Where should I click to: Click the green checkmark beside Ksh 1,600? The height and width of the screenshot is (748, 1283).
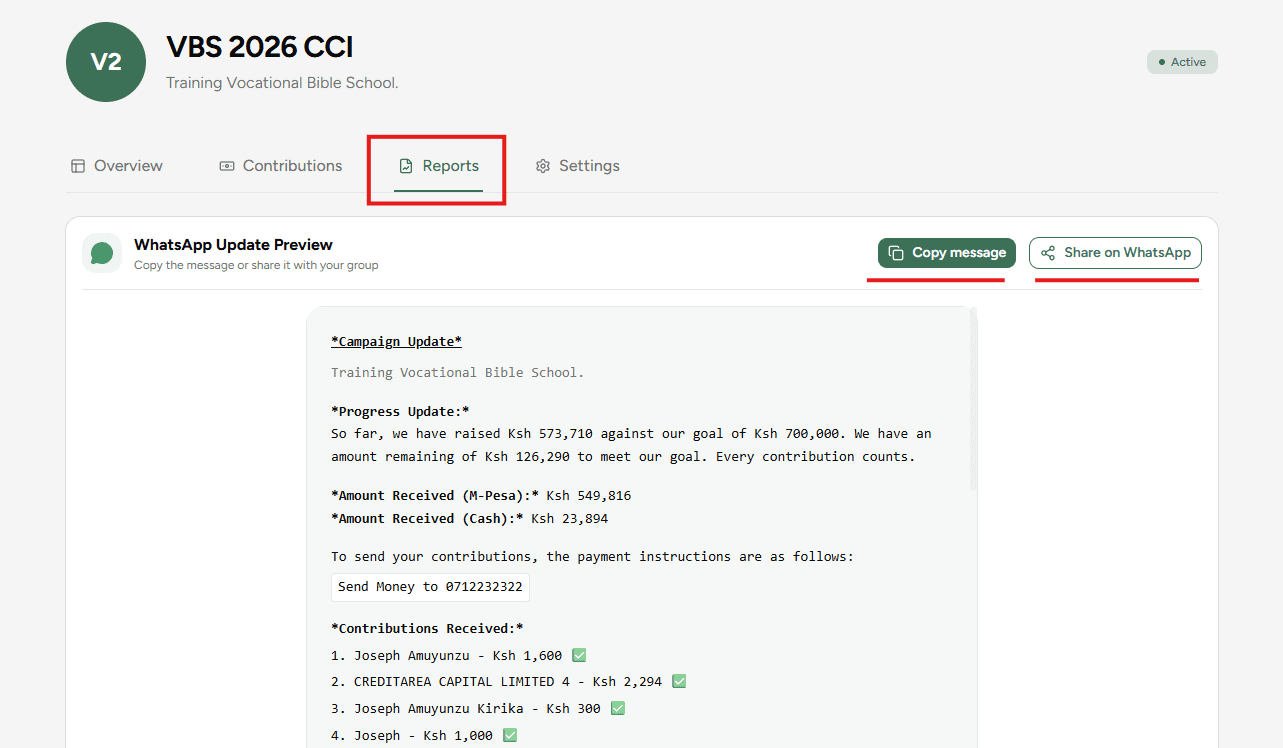tap(579, 656)
